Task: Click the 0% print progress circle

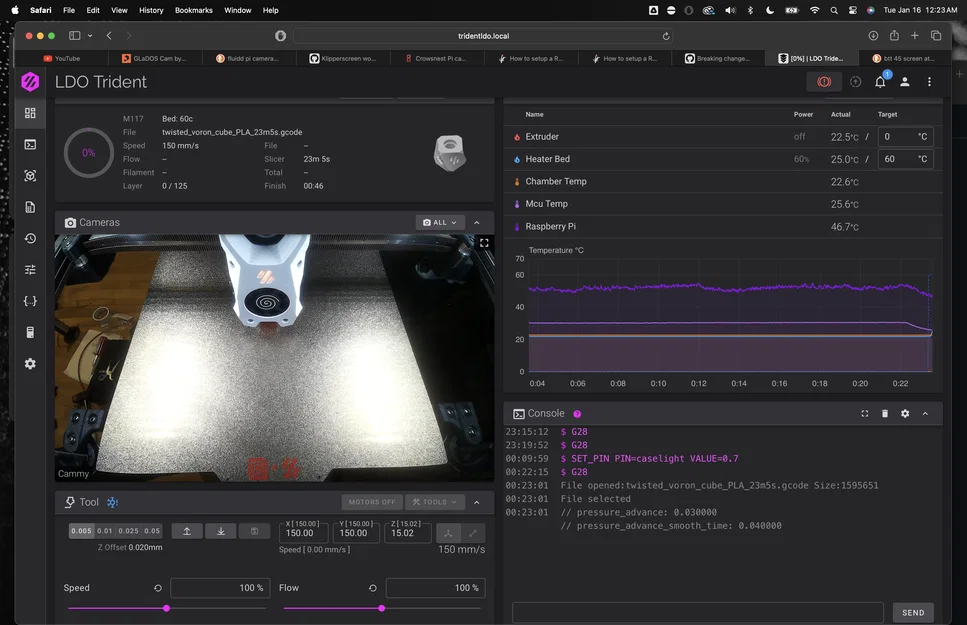Action: 89,152
